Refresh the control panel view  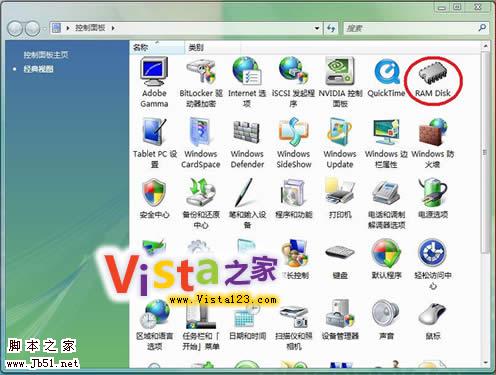(331, 28)
